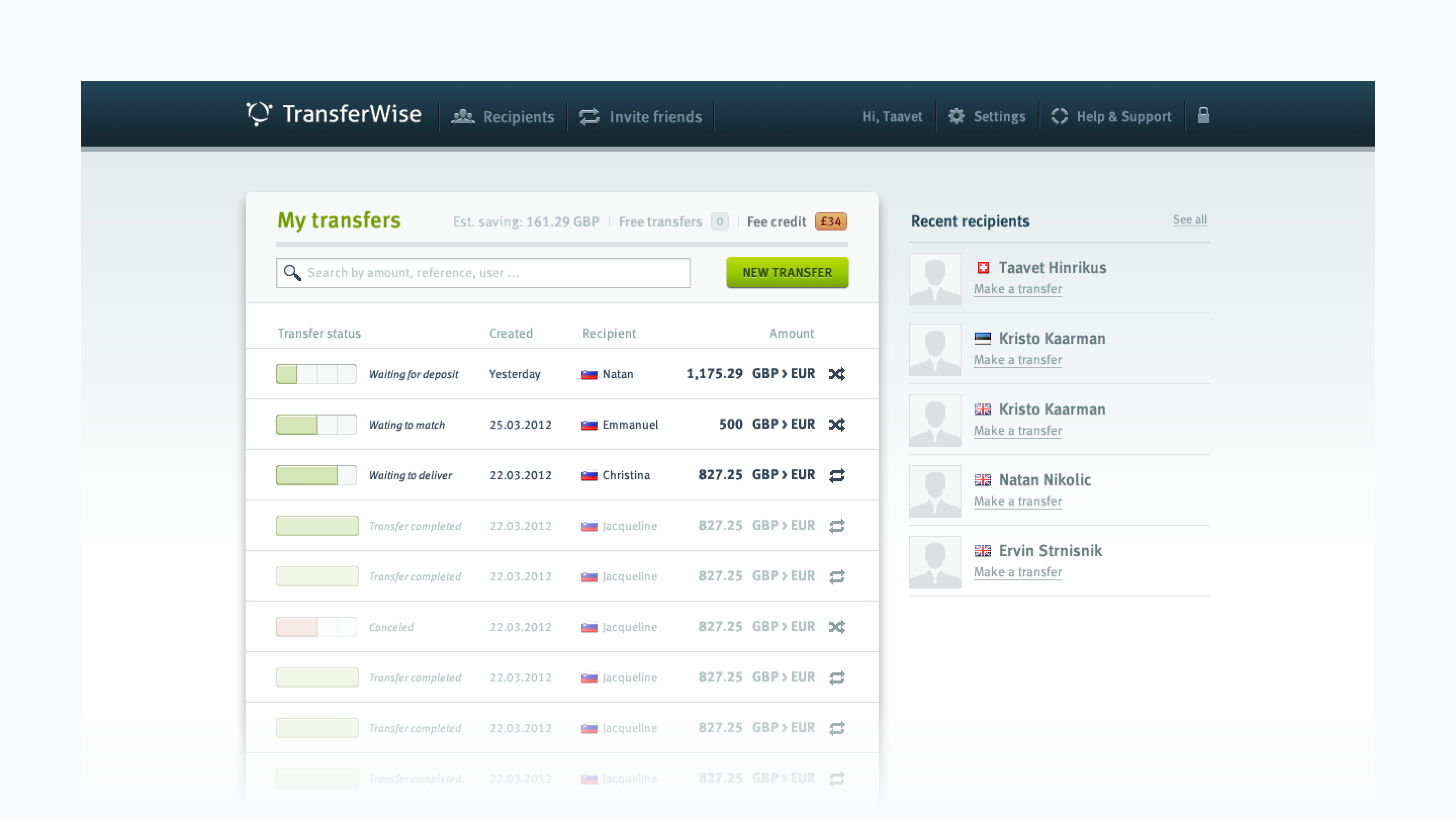
Task: Click Waiting for deposit progress bar
Action: coord(316,374)
